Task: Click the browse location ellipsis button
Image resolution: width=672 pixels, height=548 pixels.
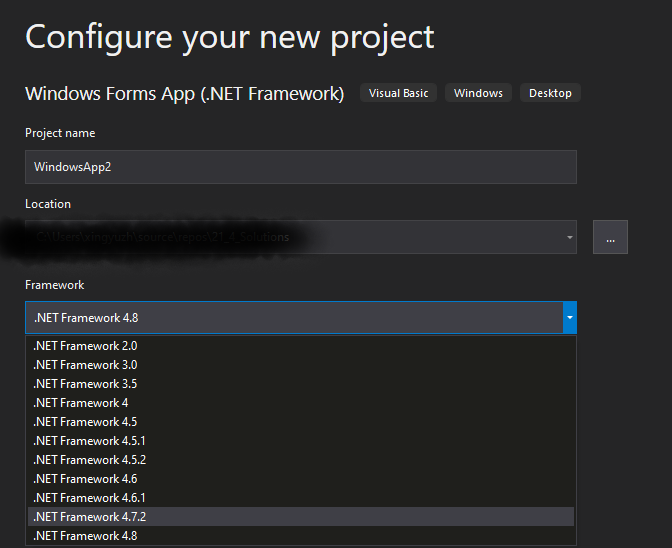Action: click(610, 237)
